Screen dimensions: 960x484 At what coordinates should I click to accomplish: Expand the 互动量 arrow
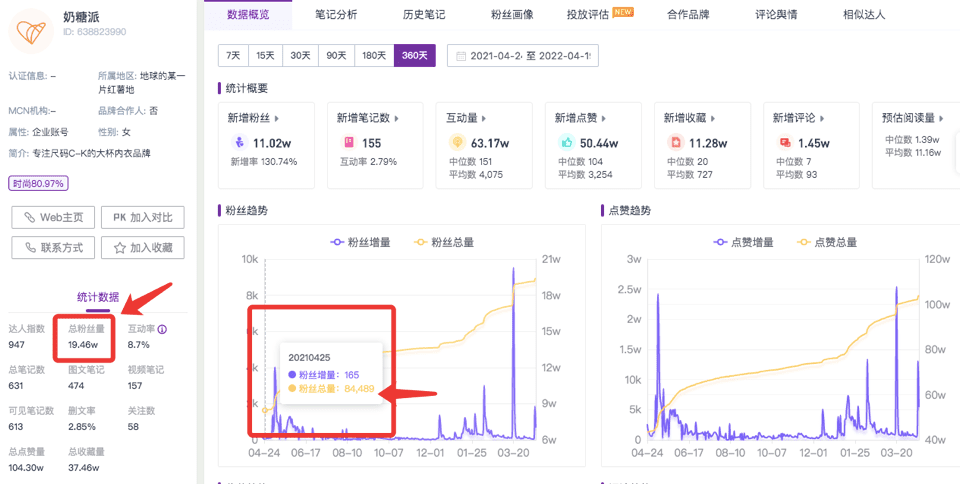[484, 119]
